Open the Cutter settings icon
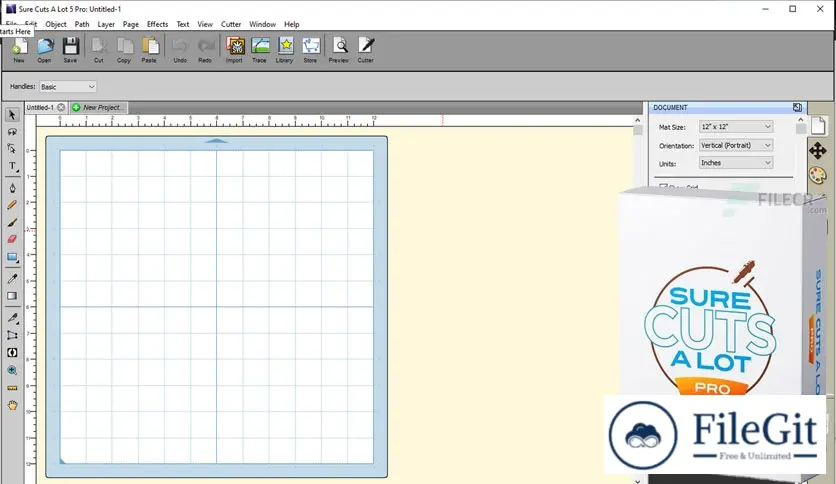Screen dimensions: 836x484 [366, 49]
